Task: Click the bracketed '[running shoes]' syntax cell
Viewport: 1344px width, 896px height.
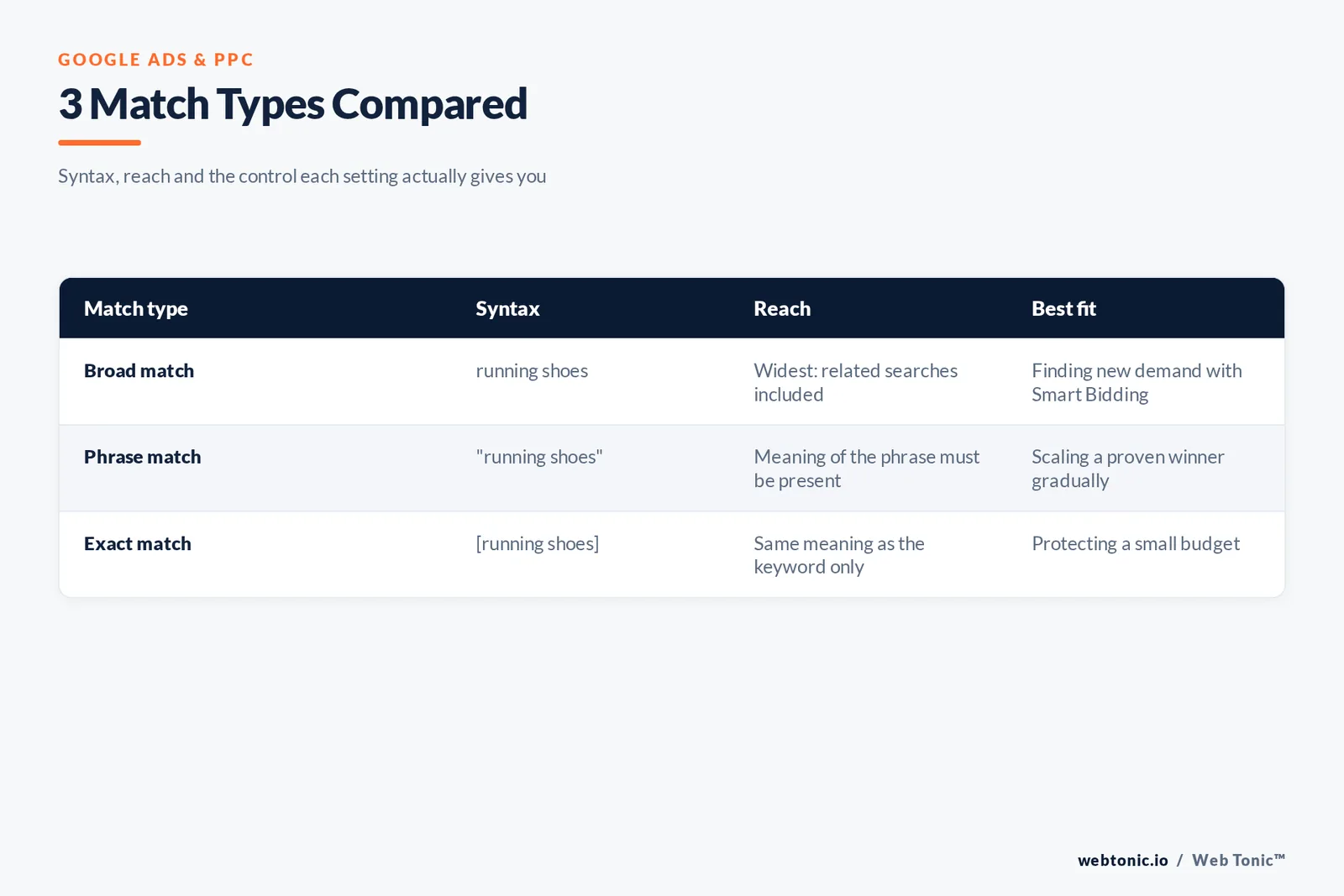Action: [x=538, y=544]
